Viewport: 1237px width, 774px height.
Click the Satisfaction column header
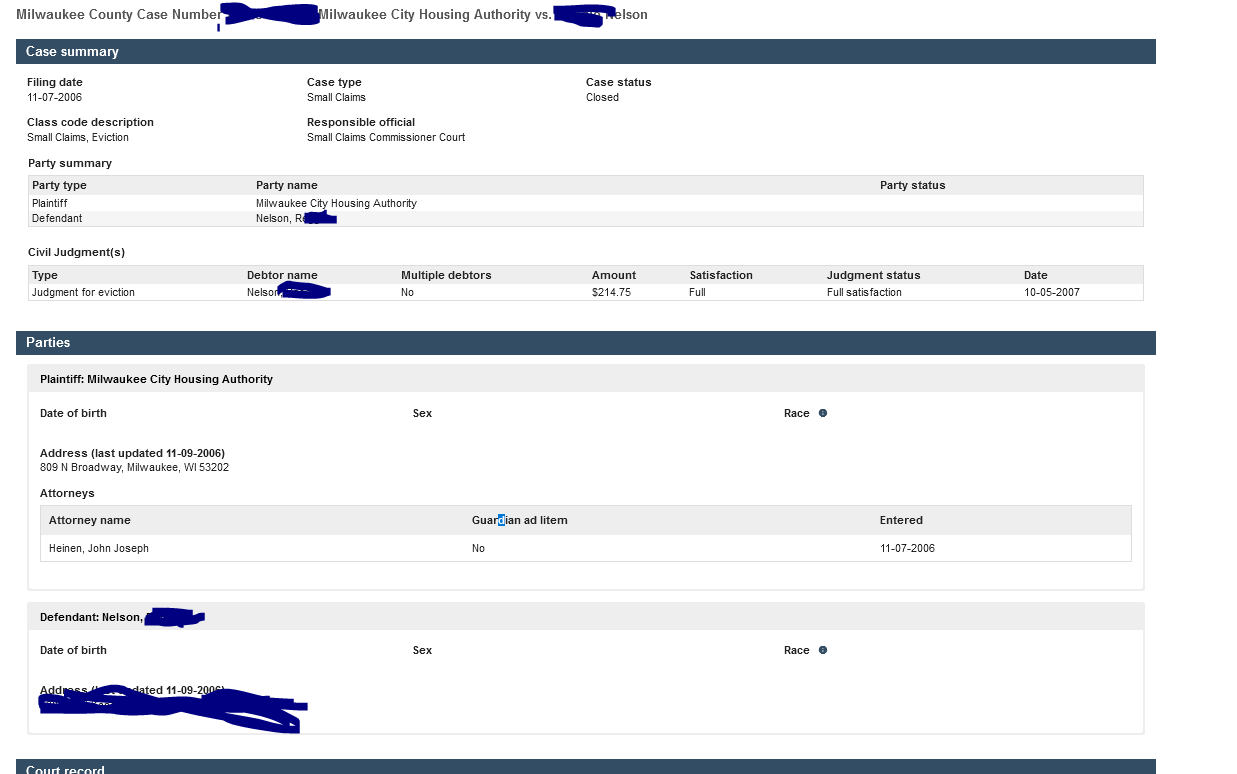[x=721, y=275]
